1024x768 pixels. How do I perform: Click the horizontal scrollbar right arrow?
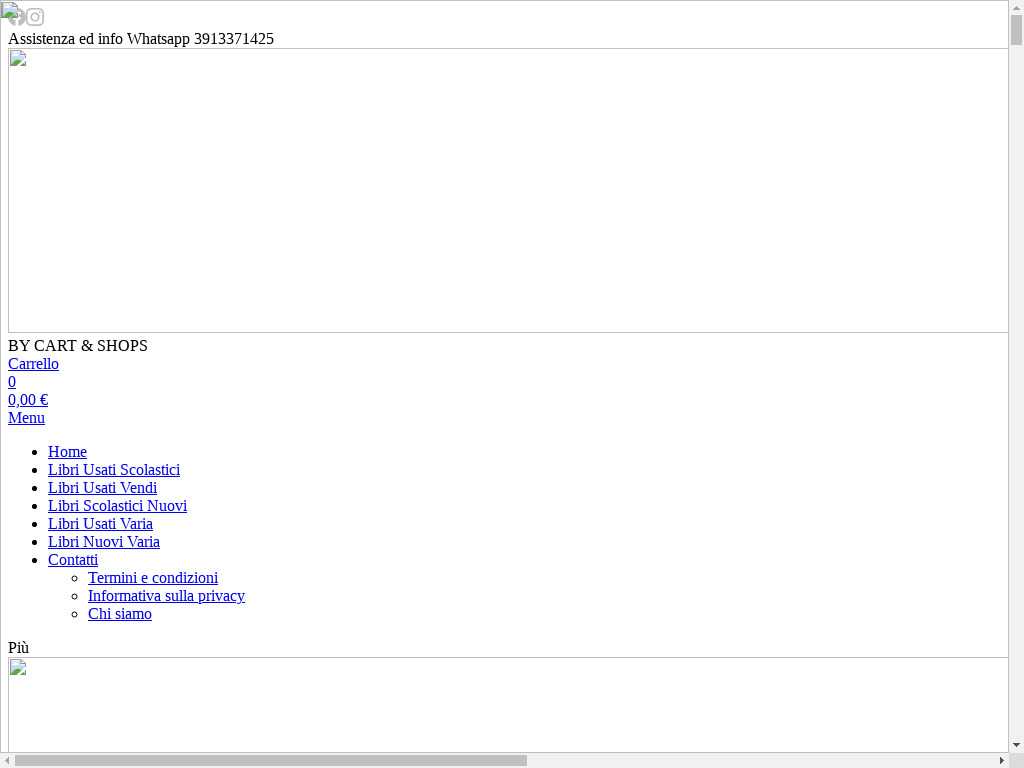click(1002, 761)
